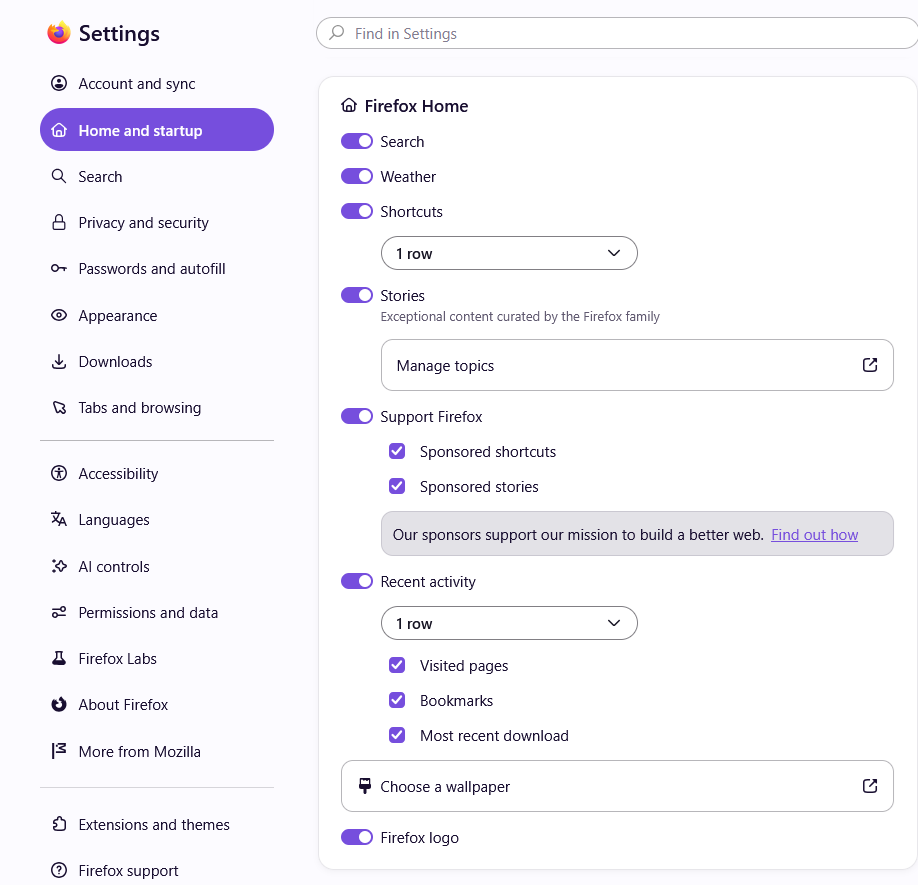Click the magnifier icon in Find in Settings
This screenshot has height=885, width=918.
point(337,33)
